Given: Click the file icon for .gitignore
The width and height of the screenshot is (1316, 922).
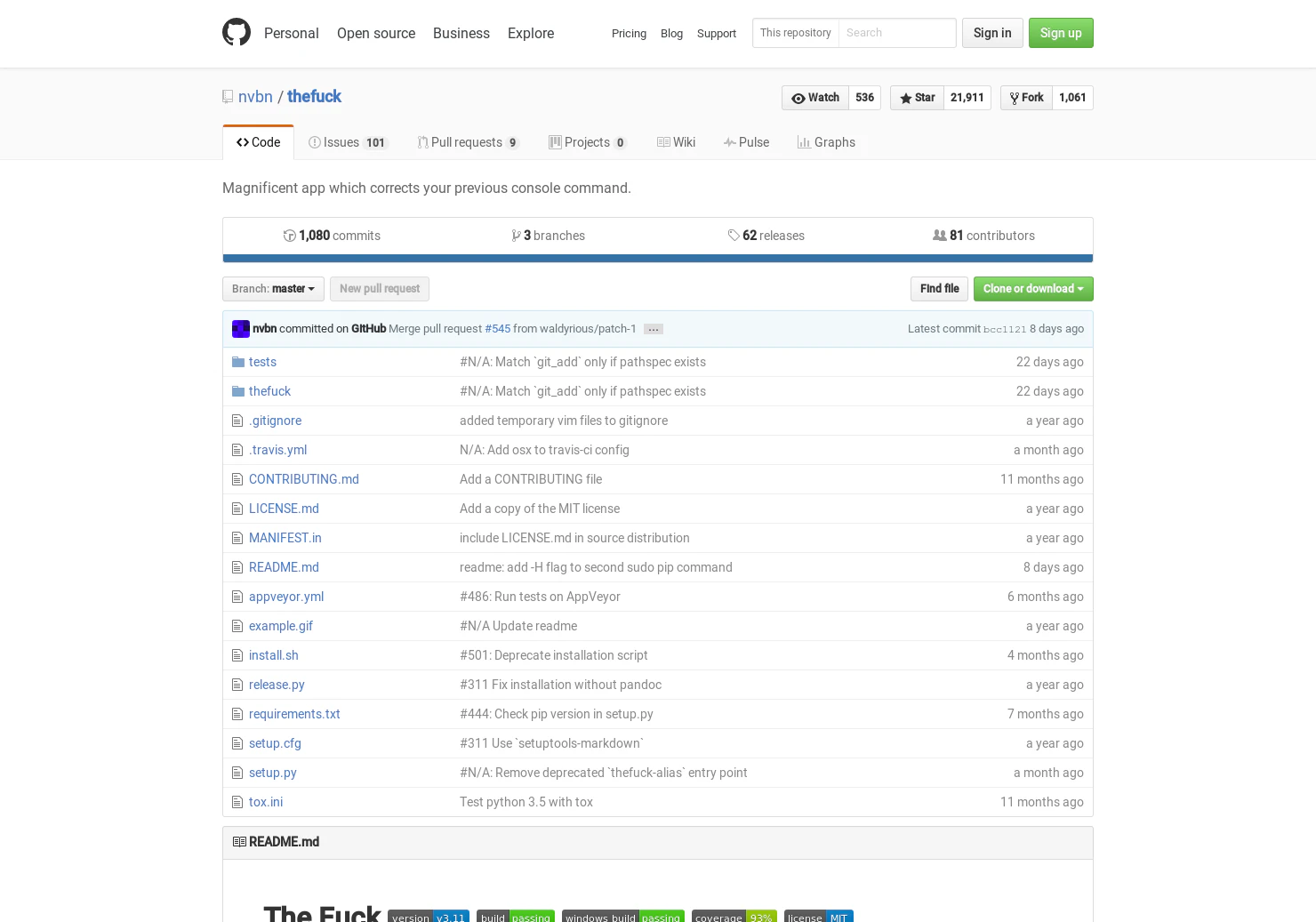Looking at the screenshot, I should pyautogui.click(x=237, y=421).
